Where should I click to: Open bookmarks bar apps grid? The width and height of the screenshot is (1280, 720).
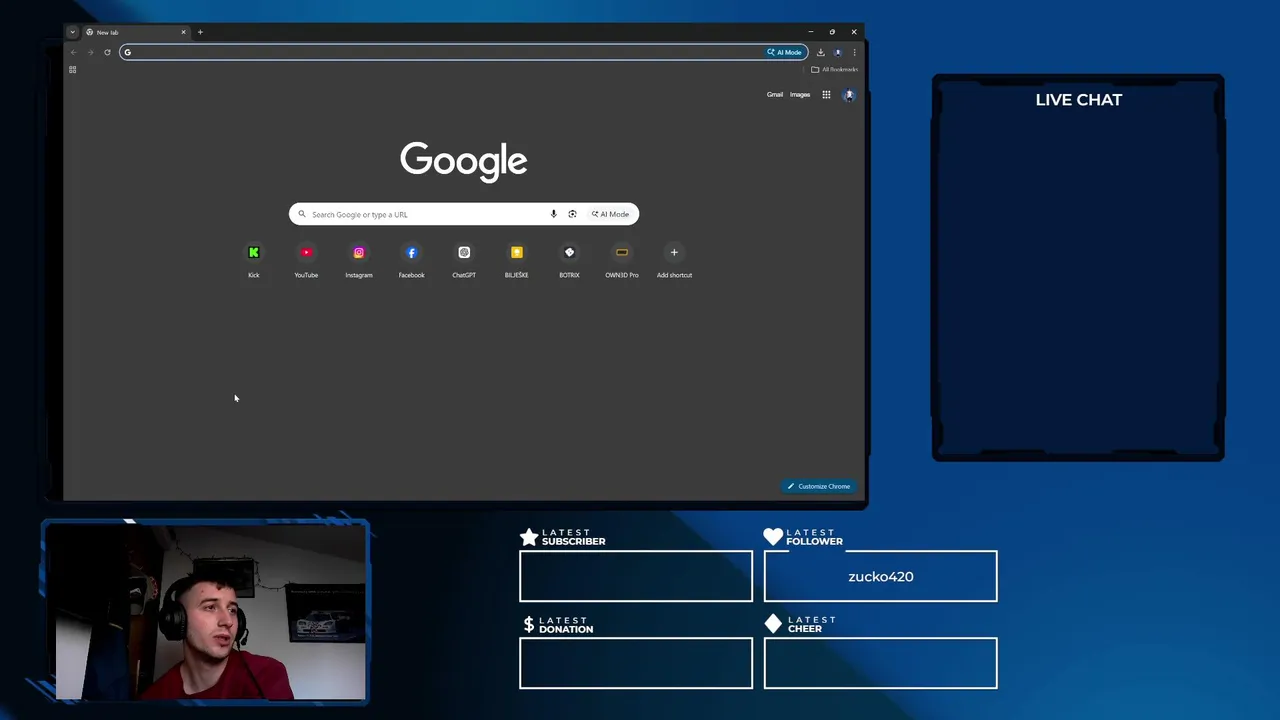tap(72, 69)
